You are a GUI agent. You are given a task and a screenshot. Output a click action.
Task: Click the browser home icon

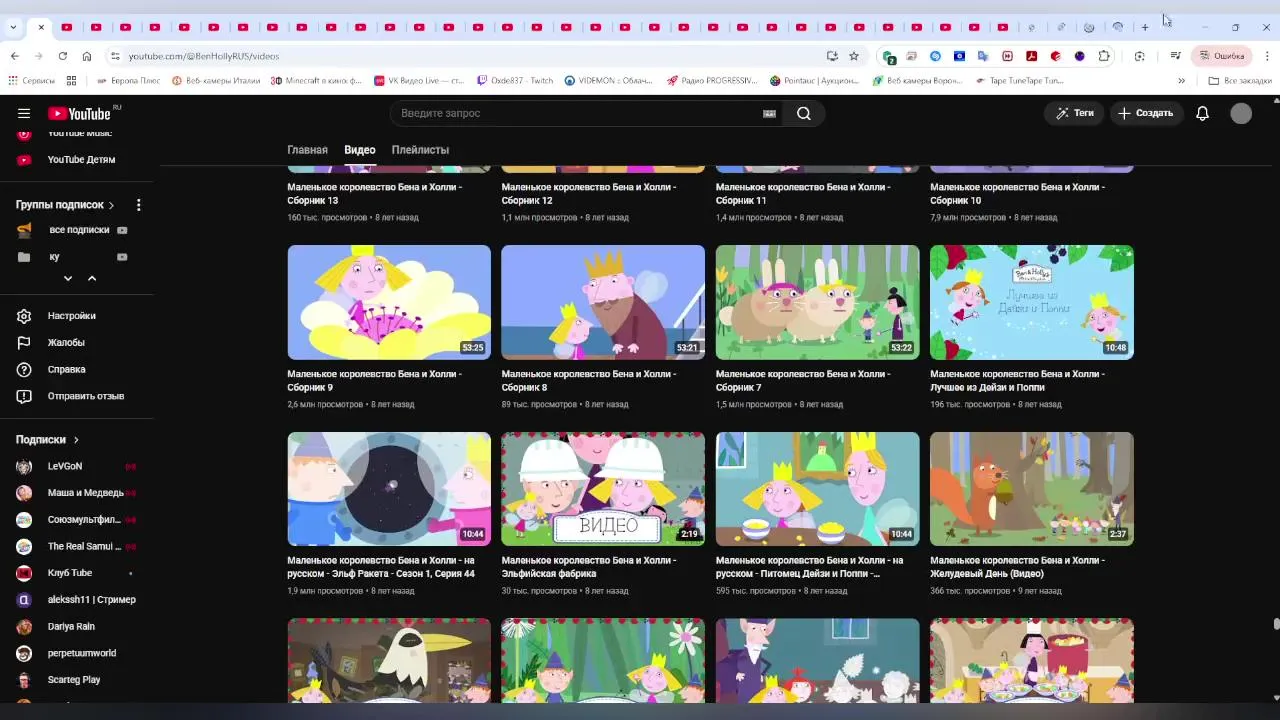(x=87, y=56)
